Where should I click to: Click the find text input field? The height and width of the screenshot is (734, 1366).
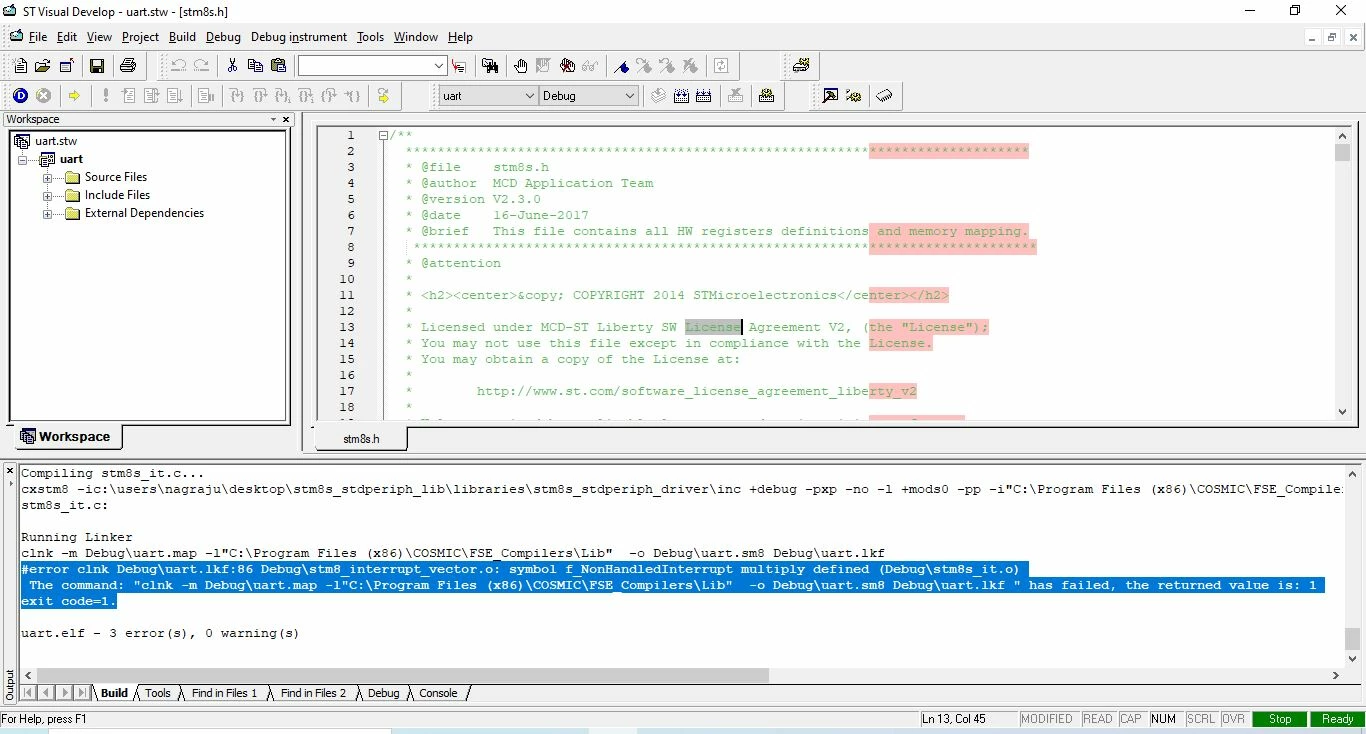point(364,66)
